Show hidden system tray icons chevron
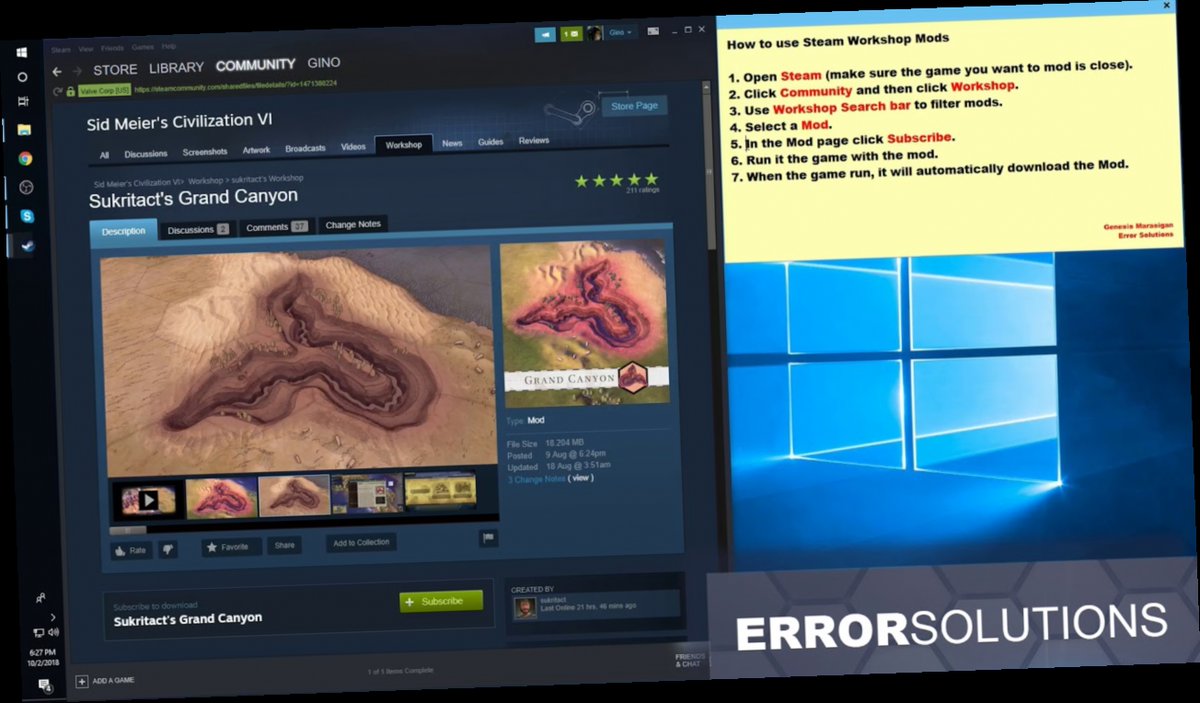The image size is (1200, 703). point(53,617)
